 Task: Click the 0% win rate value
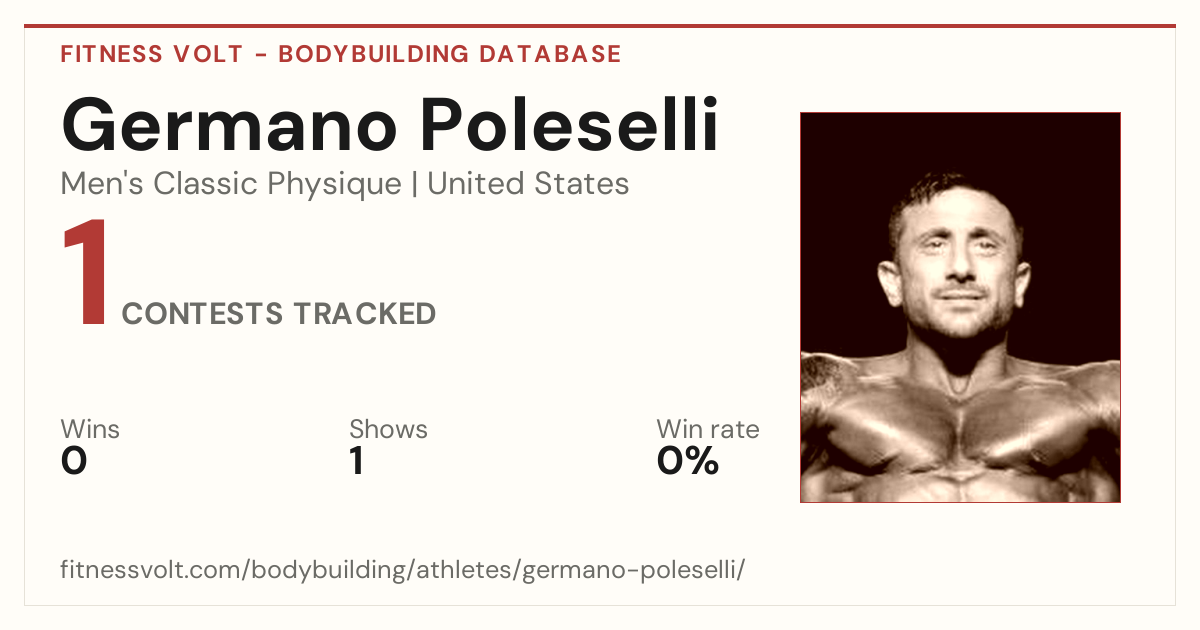688,462
